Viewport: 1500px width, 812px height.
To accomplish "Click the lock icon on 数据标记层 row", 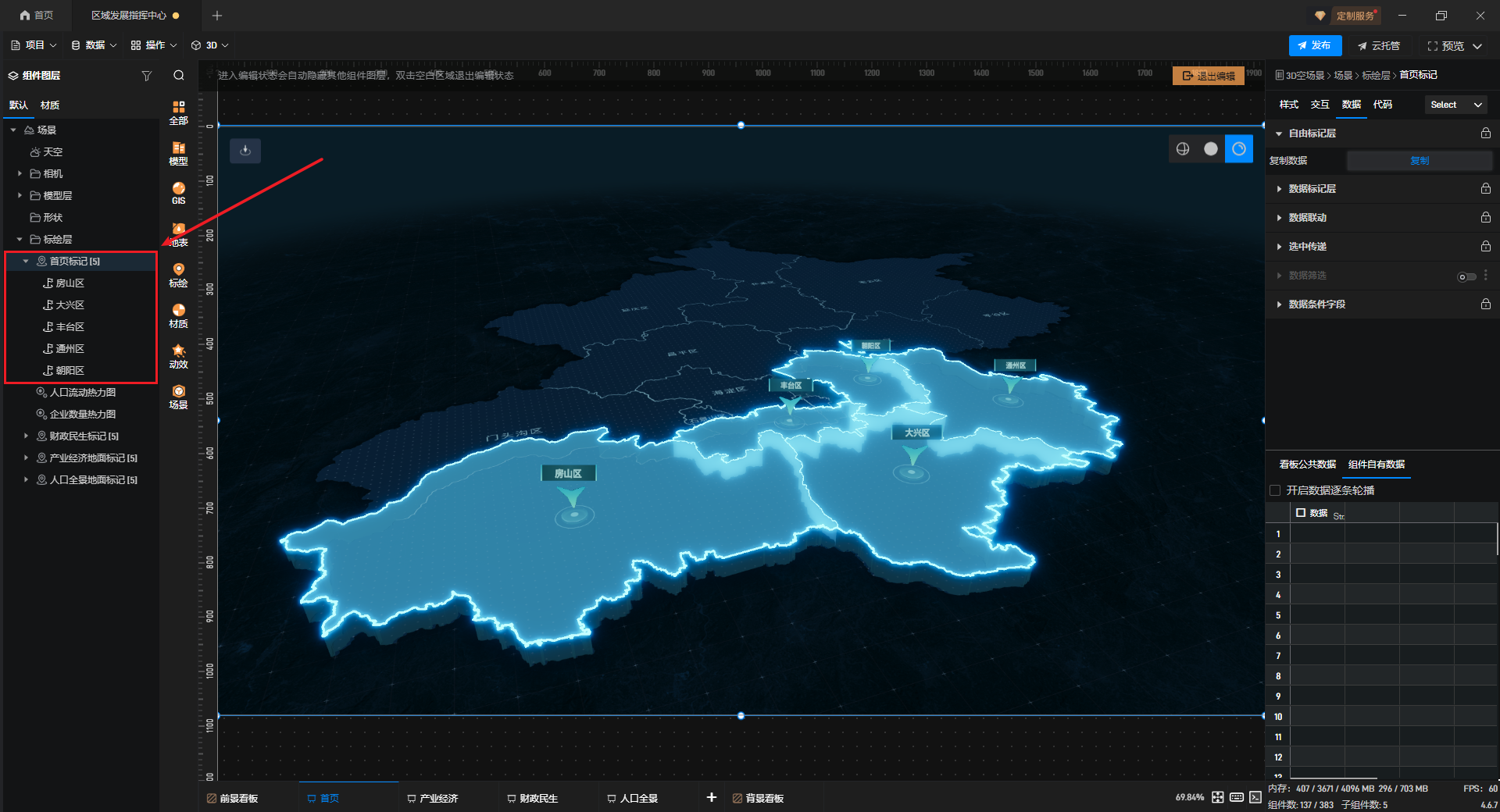I will (x=1485, y=189).
